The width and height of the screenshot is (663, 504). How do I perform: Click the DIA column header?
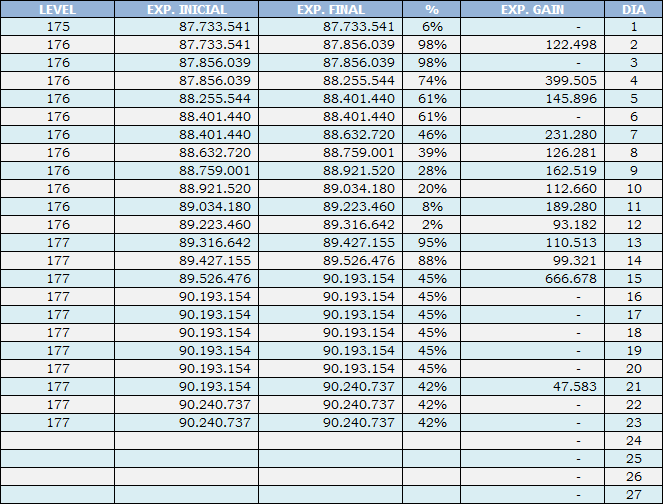[633, 9]
